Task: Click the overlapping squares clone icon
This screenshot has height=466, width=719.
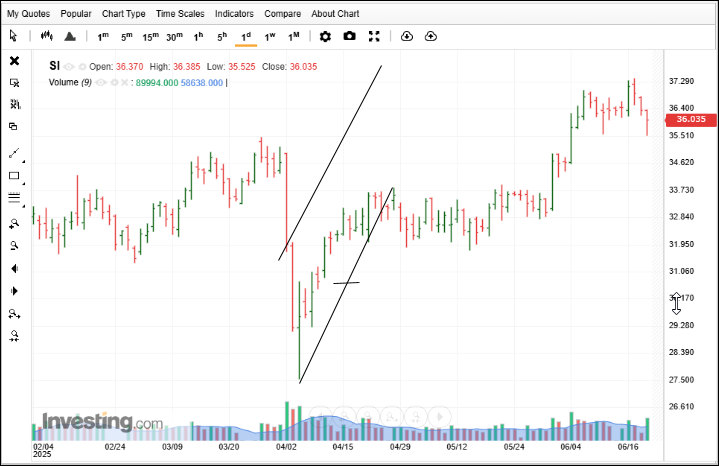Action: coord(13,127)
